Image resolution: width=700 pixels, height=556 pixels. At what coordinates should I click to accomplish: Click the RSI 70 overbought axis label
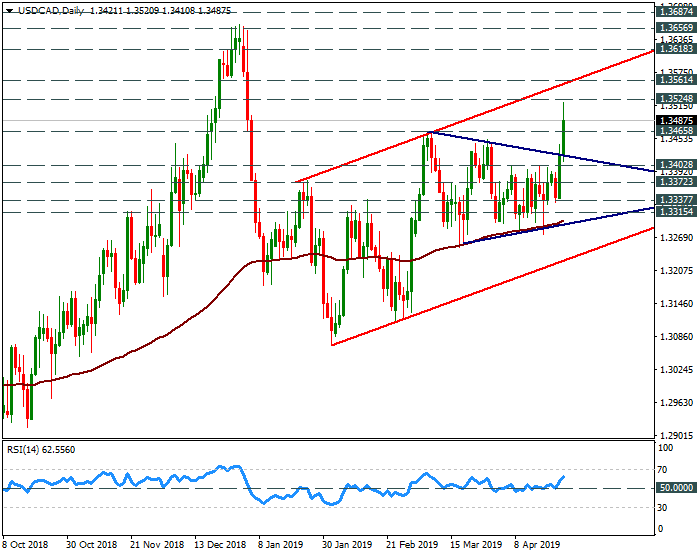click(662, 469)
